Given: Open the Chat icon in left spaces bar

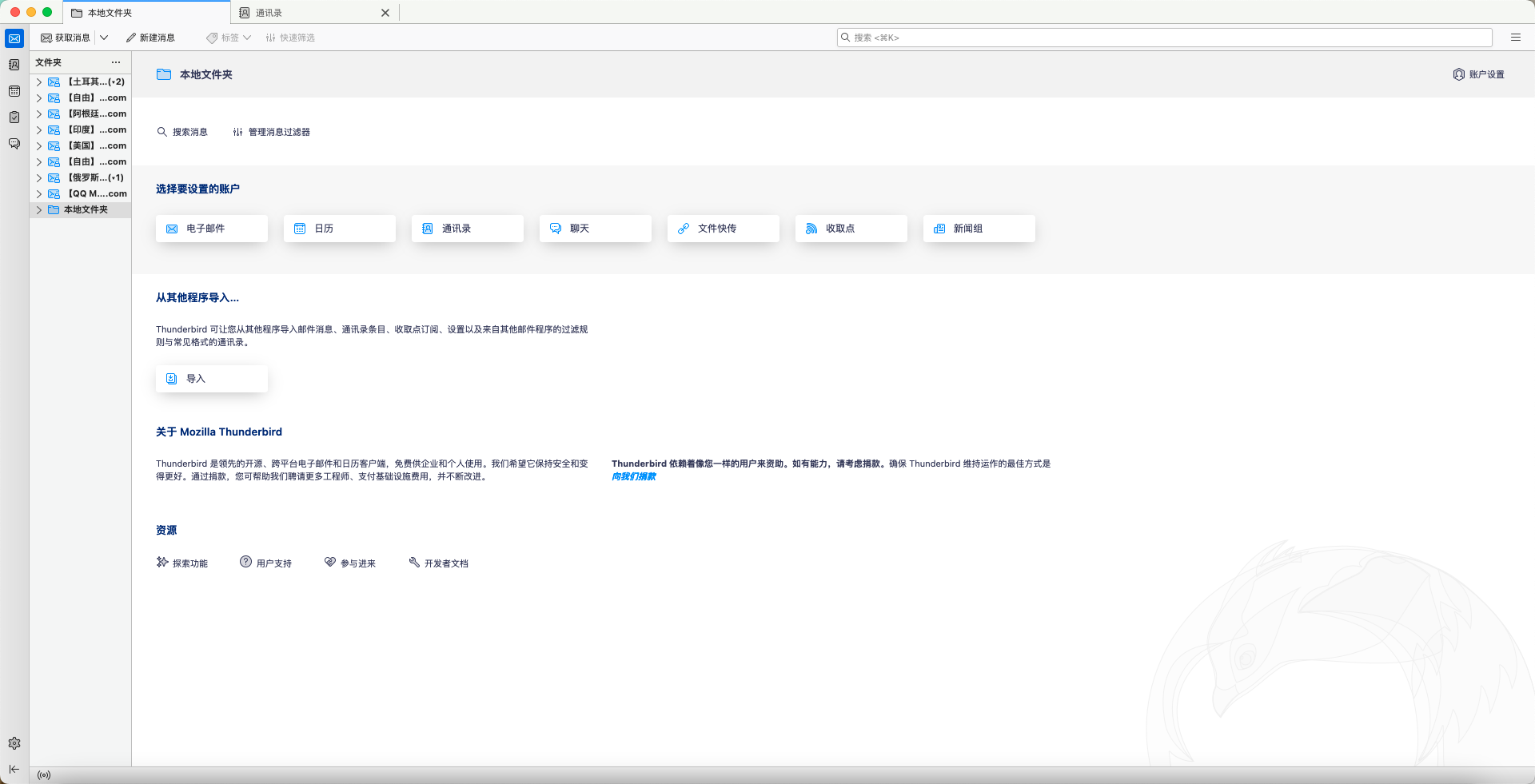Looking at the screenshot, I should pyautogui.click(x=14, y=144).
